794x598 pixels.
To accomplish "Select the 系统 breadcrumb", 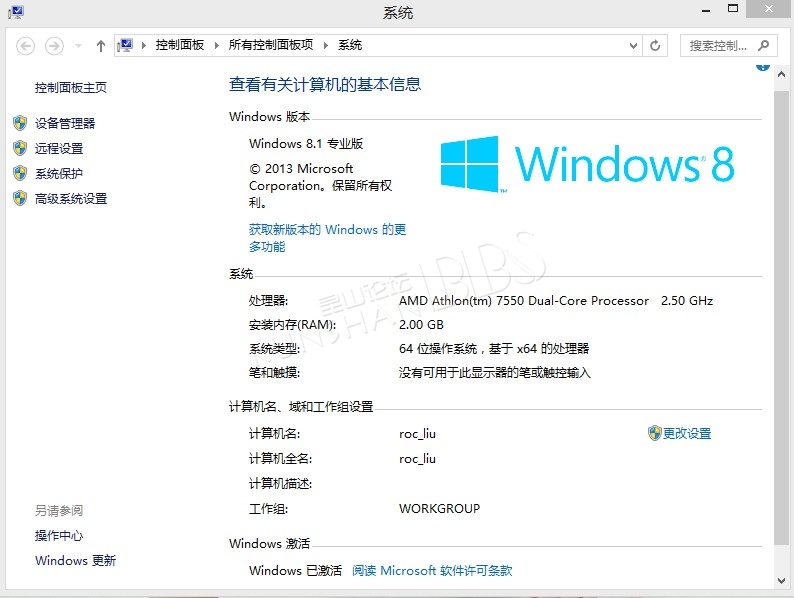I will point(350,45).
